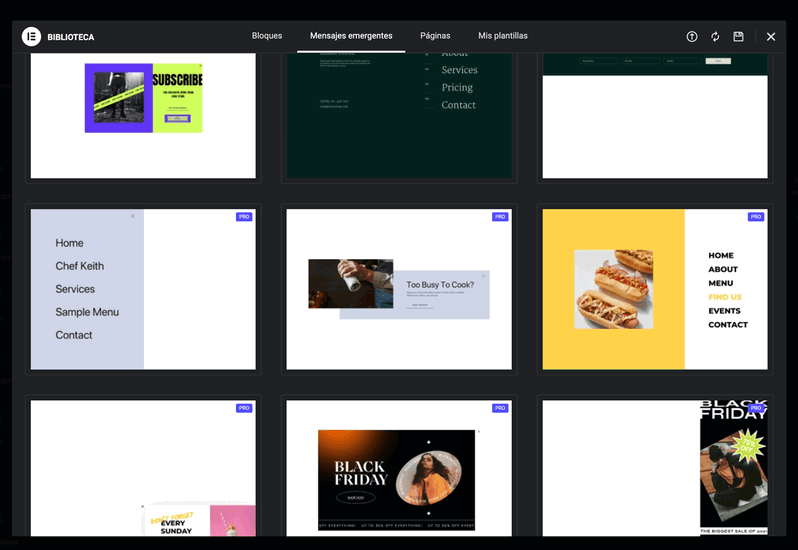
Task: Open the Mis plantillas tab
Action: tap(503, 36)
